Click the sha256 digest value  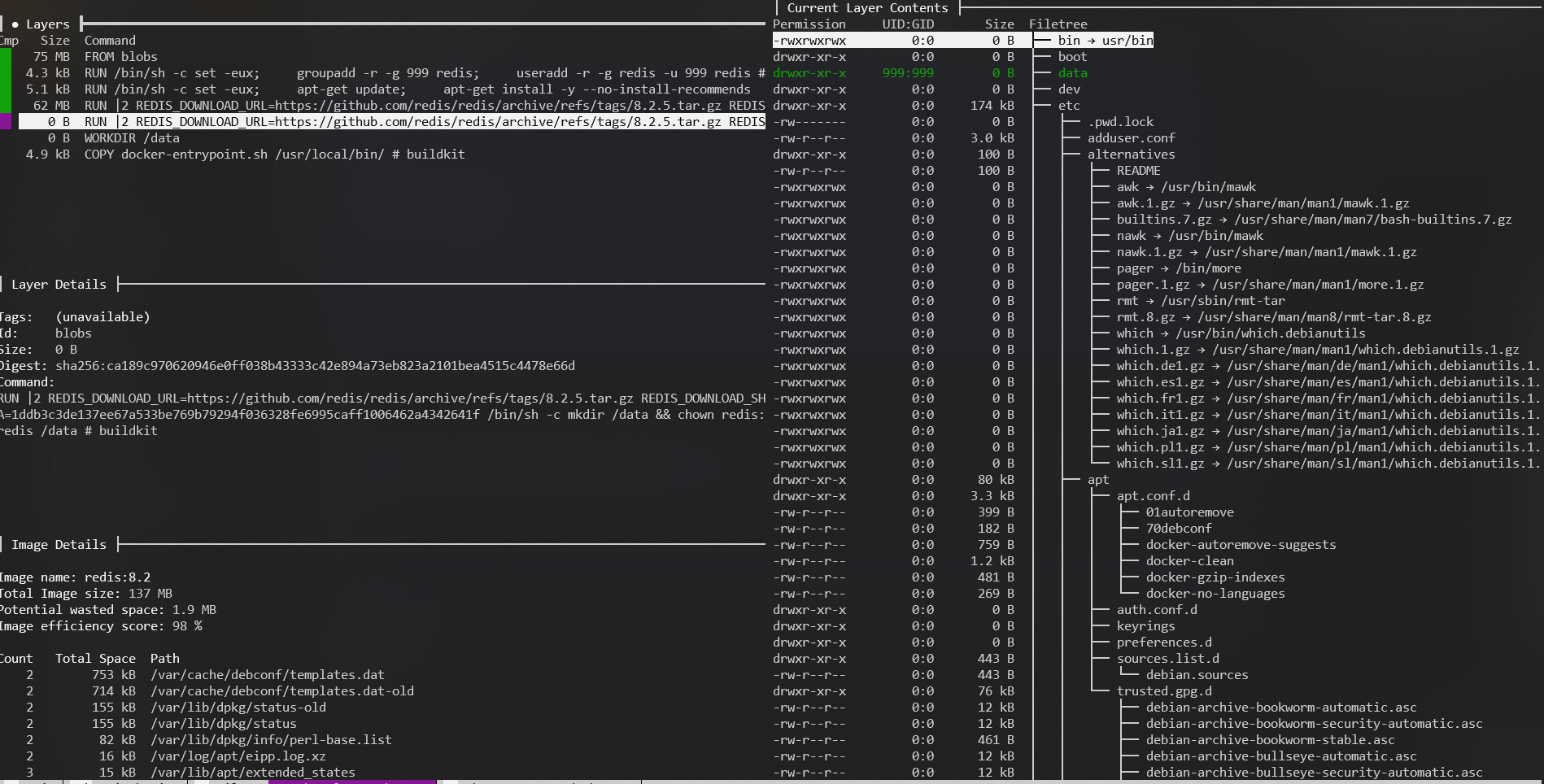315,366
